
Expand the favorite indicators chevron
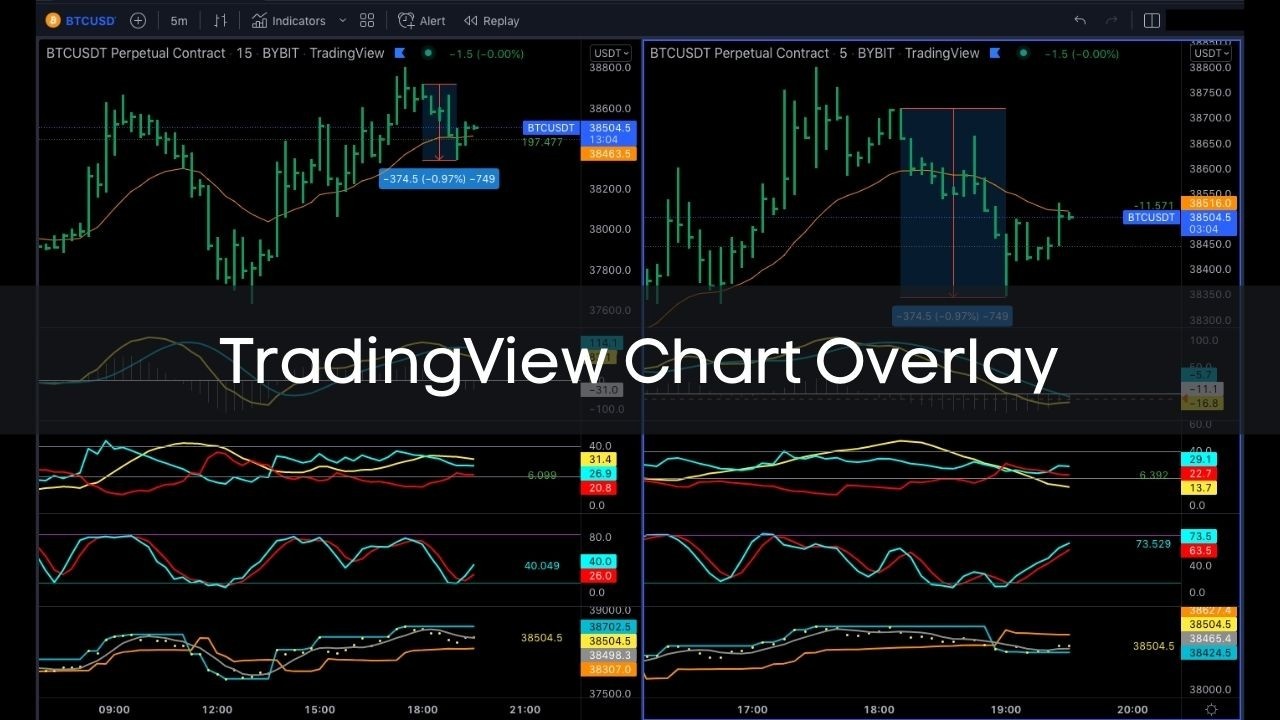coord(343,20)
